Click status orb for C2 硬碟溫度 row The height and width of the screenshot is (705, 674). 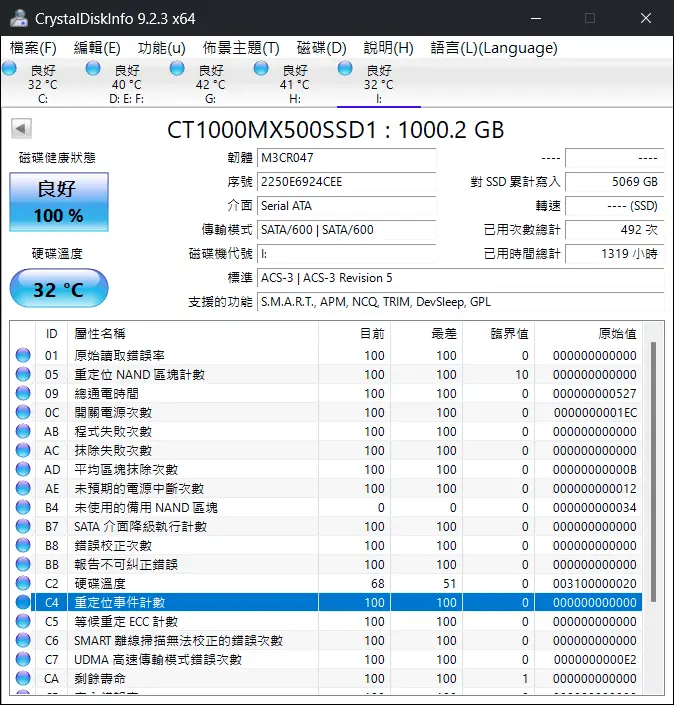(23, 584)
